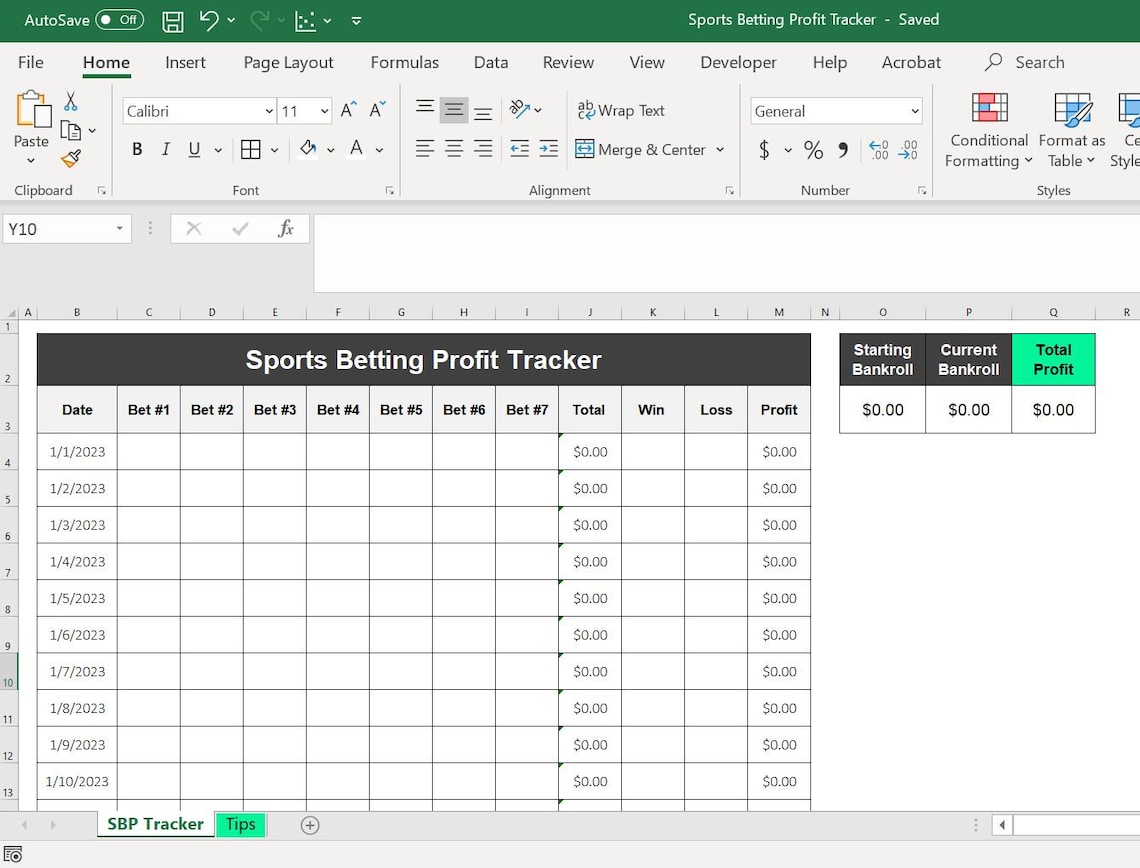
Task: Expand the Underline style dropdown arrow
Action: tap(216, 148)
